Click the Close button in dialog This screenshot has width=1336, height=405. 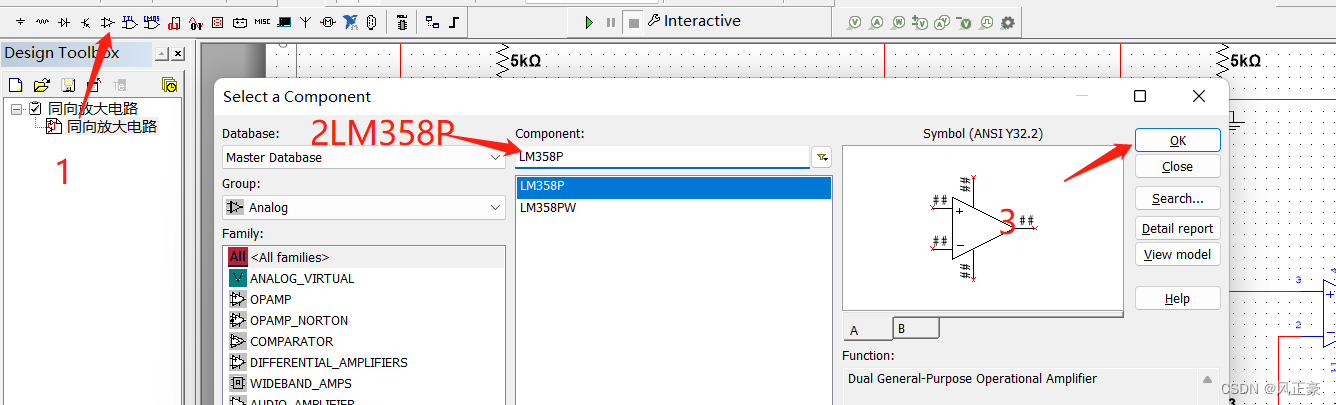click(1178, 166)
